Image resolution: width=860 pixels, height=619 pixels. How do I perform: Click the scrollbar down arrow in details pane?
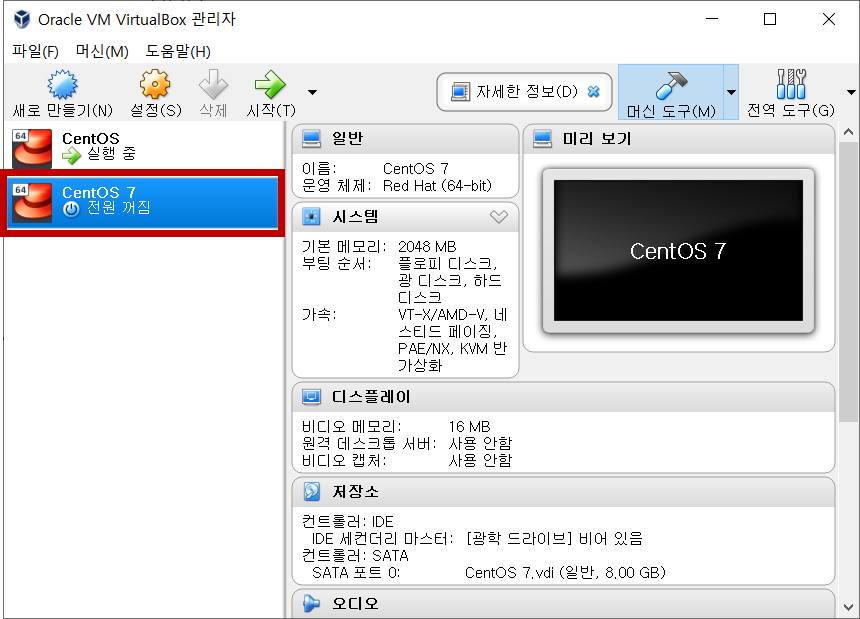[x=848, y=607]
